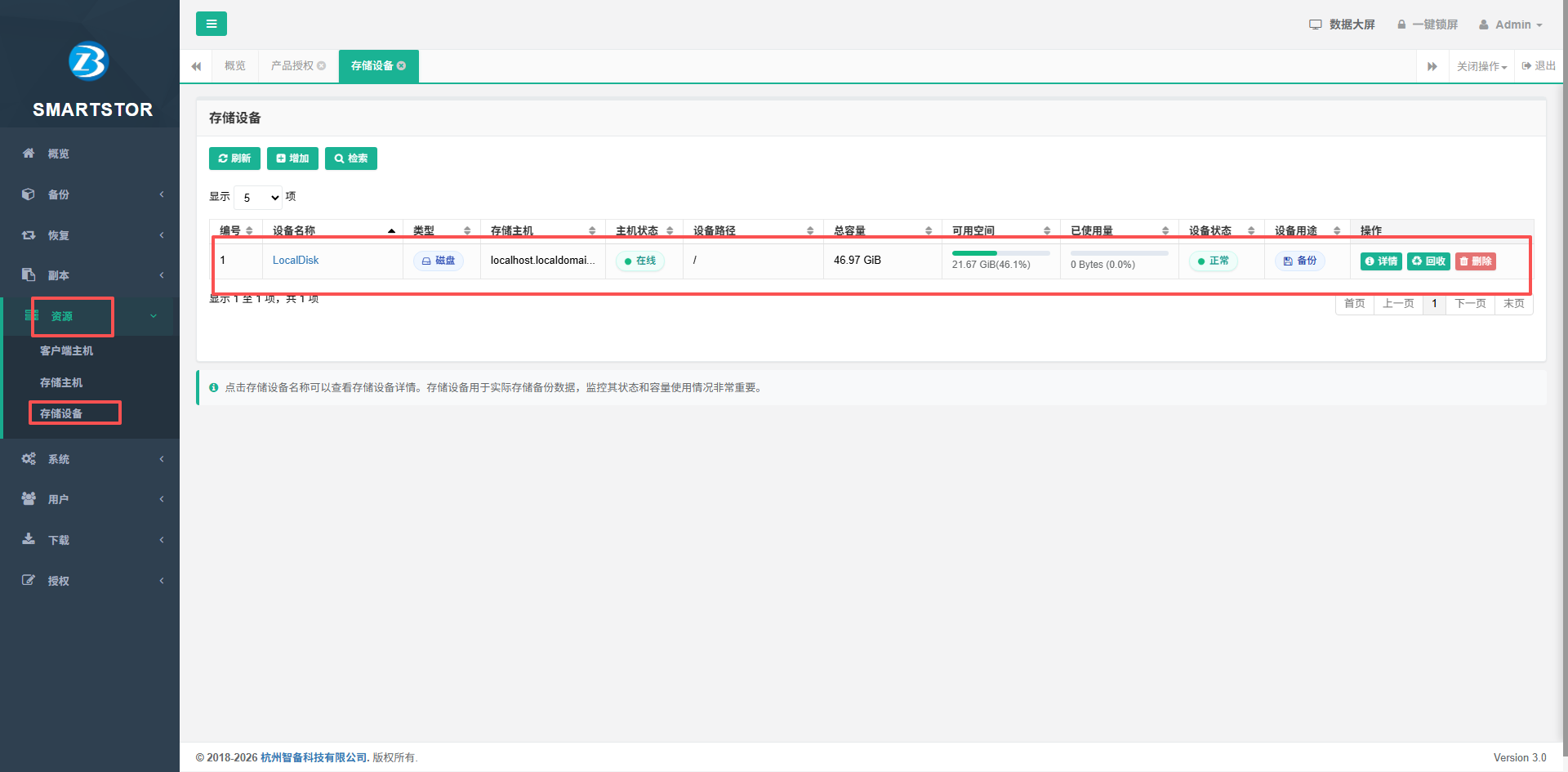Click 退出 to log out
The width and height of the screenshot is (1568, 772).
click(1539, 66)
